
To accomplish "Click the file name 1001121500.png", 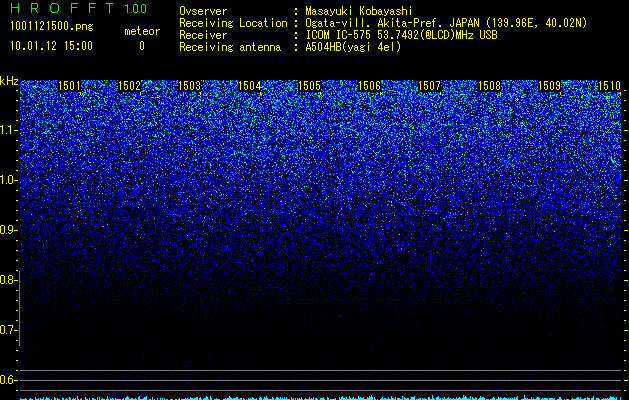I will pos(52,27).
